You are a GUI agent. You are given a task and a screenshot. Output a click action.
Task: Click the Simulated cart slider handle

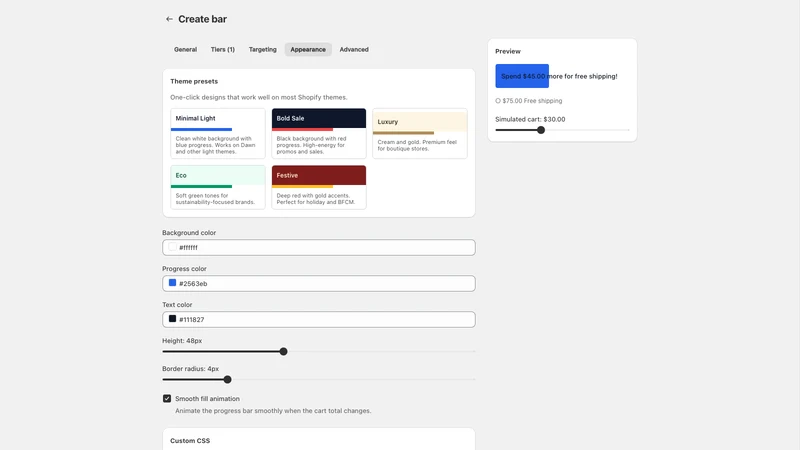541,130
